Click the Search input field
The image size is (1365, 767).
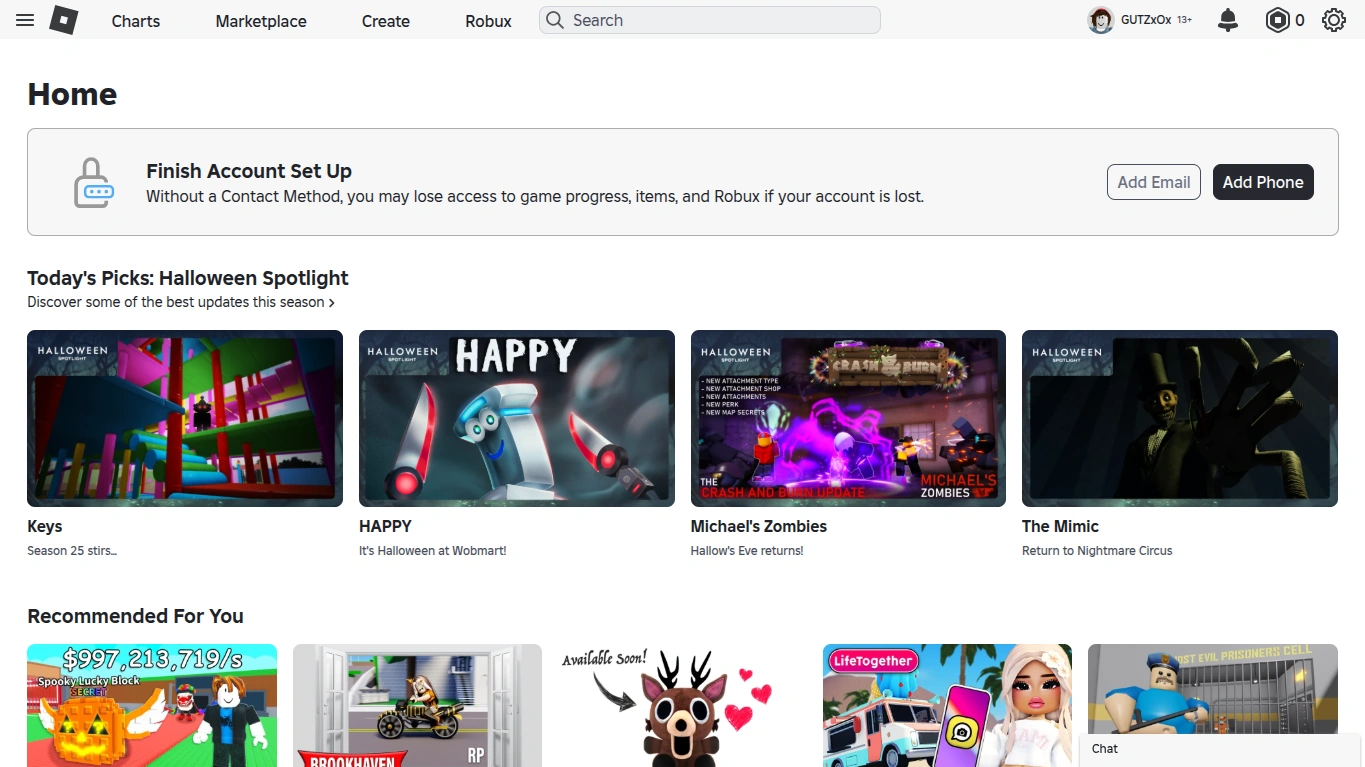(710, 20)
